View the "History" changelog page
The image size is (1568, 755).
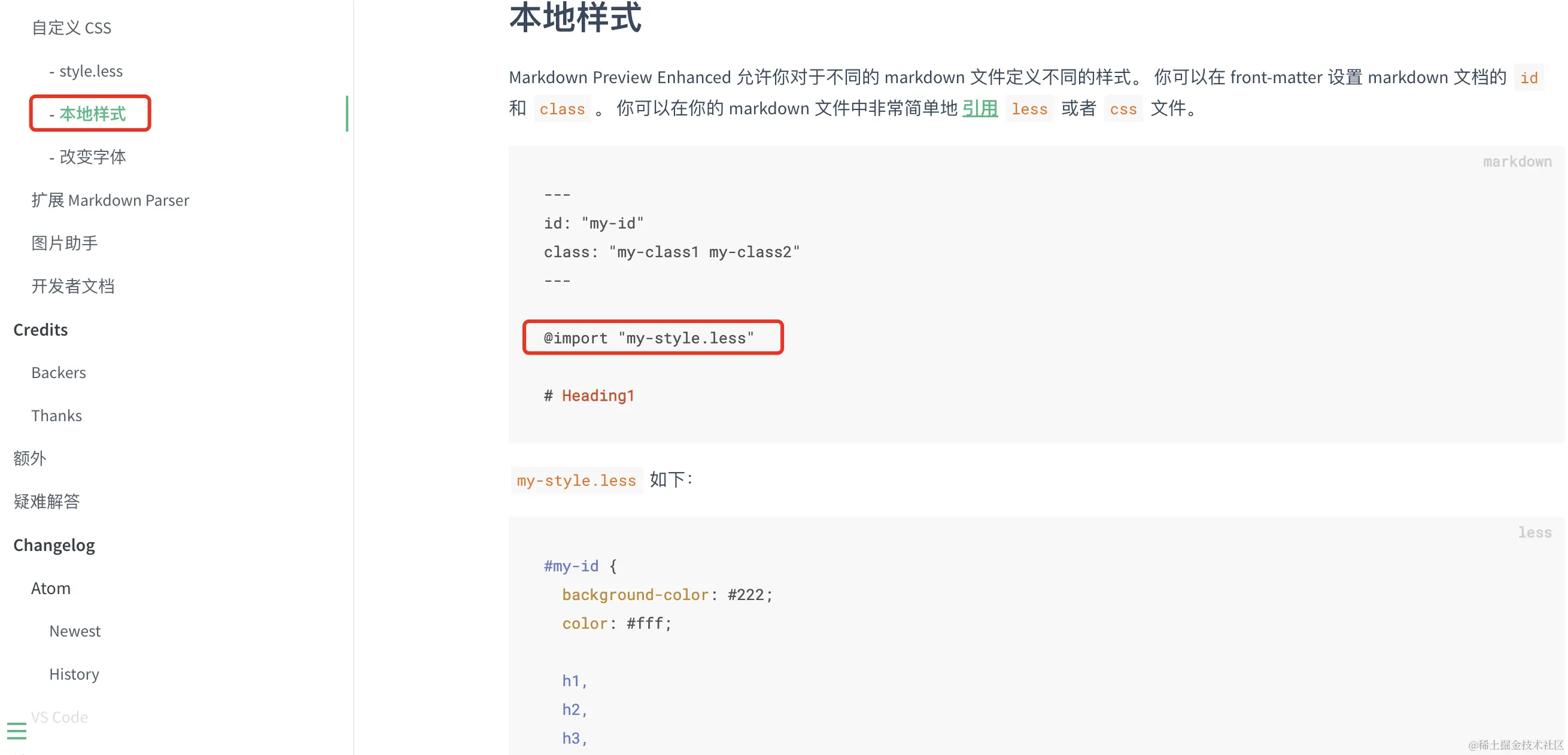(x=74, y=674)
